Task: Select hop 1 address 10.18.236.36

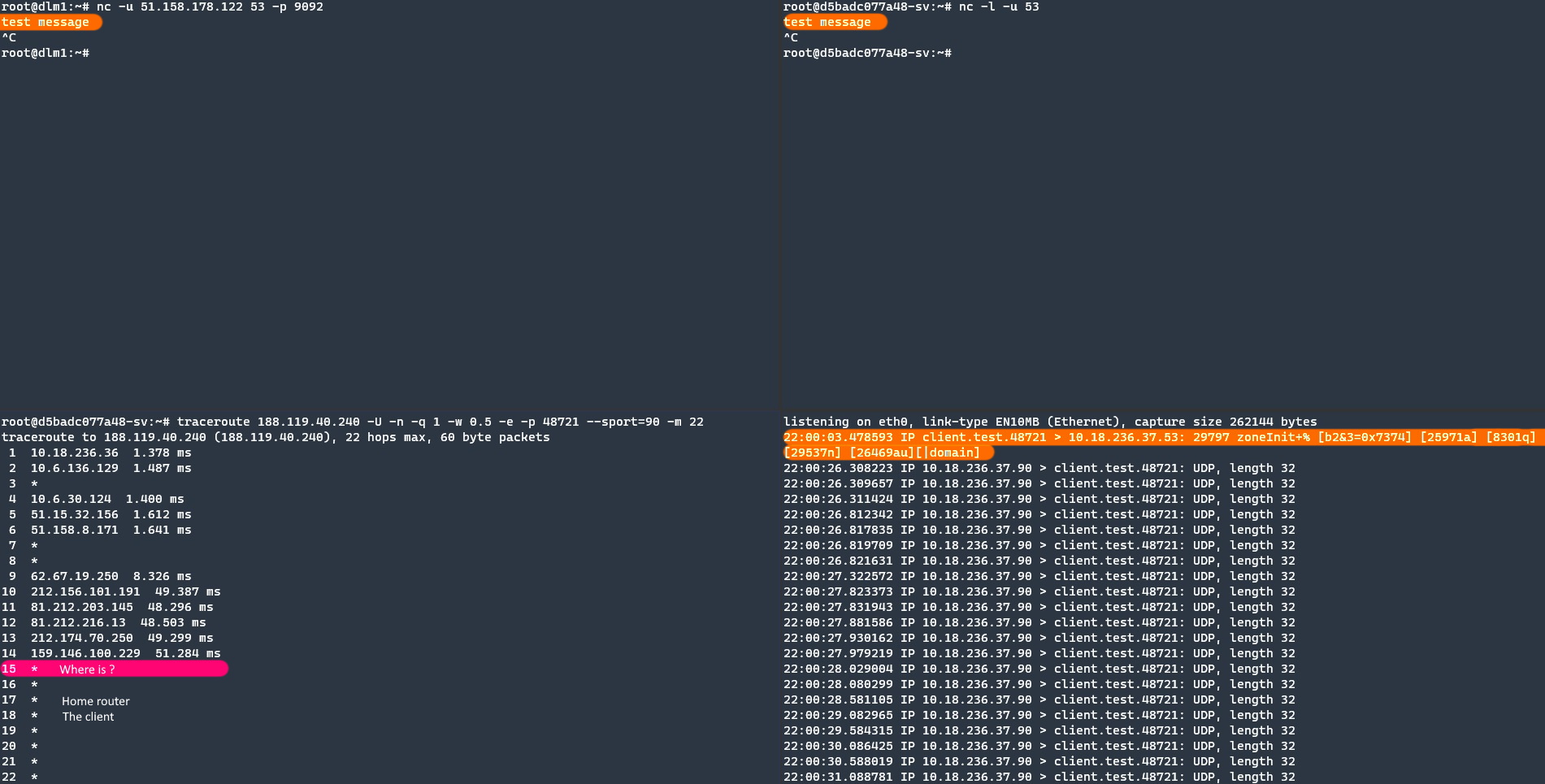Action: click(x=75, y=453)
